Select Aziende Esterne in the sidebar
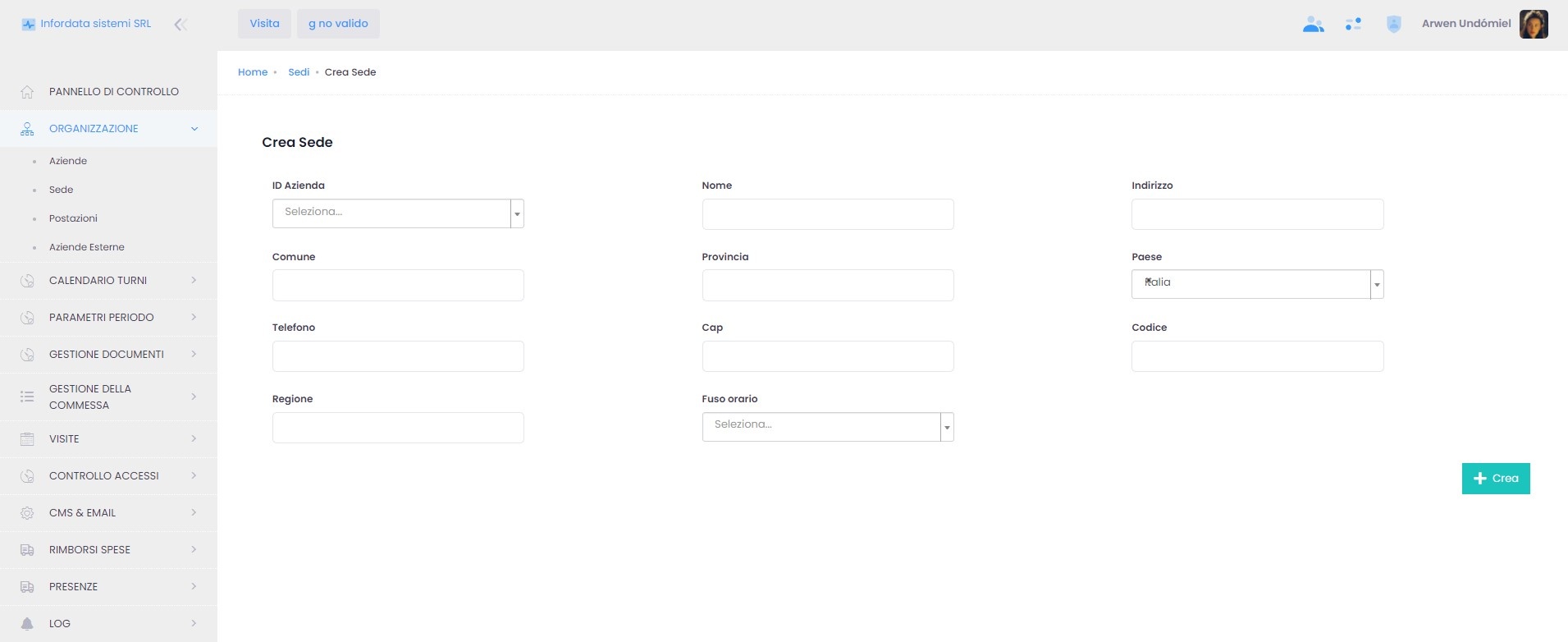 (86, 247)
